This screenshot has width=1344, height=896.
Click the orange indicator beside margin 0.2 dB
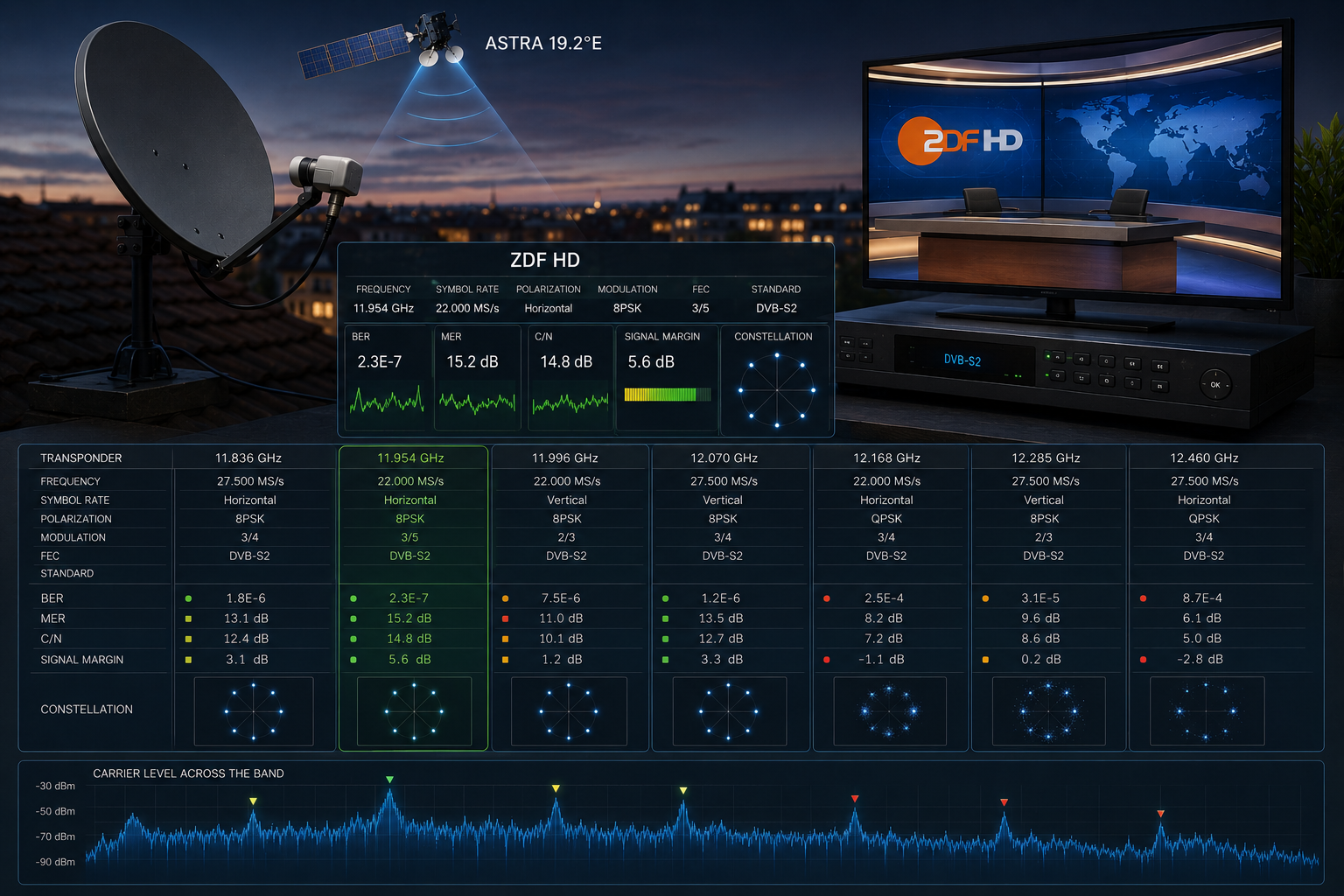pos(985,660)
